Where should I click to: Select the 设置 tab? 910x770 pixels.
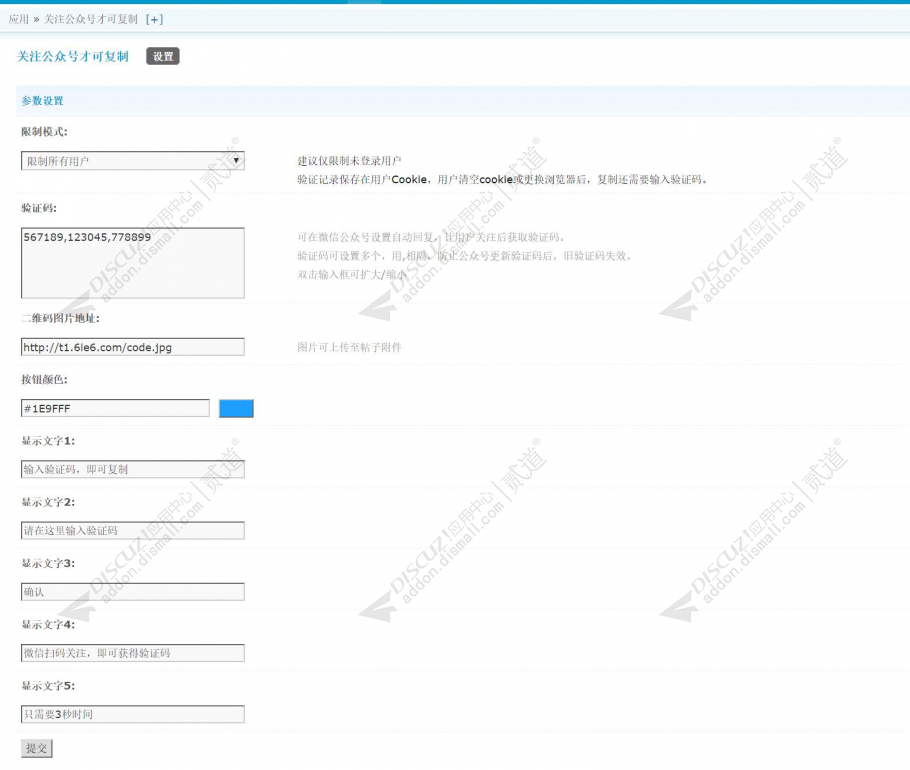163,56
